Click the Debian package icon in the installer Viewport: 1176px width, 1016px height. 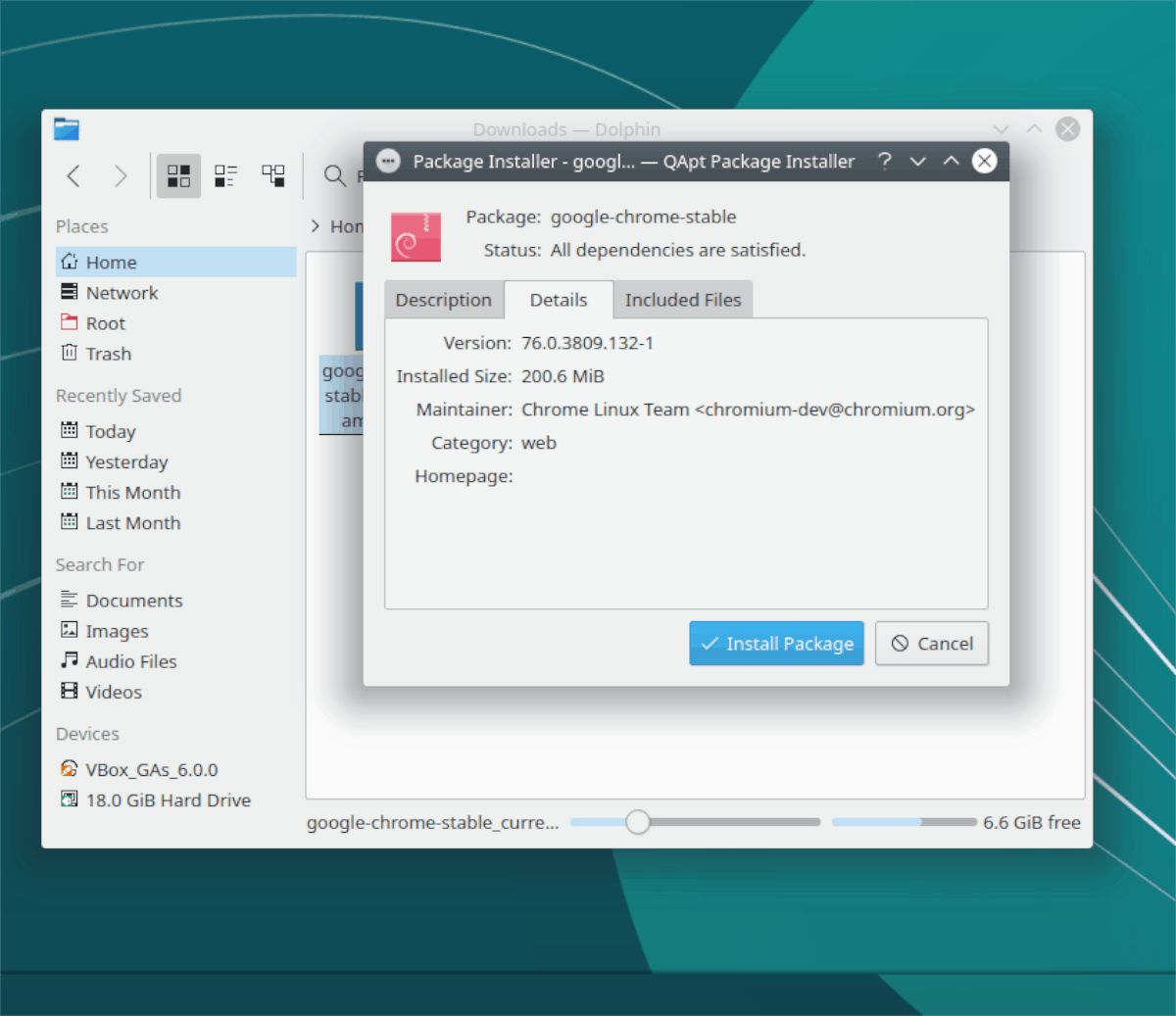[x=416, y=236]
